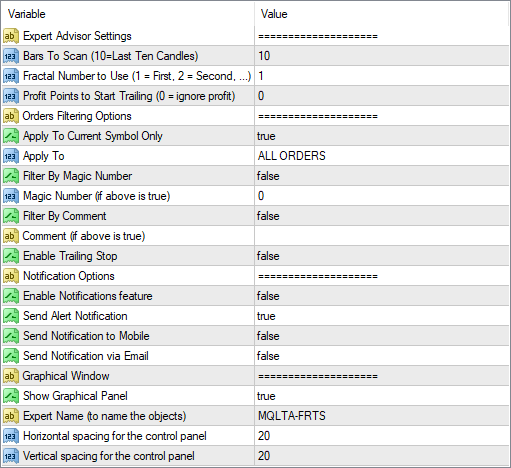Click the boolean icon next to Filter By Magic Number

(11, 176)
